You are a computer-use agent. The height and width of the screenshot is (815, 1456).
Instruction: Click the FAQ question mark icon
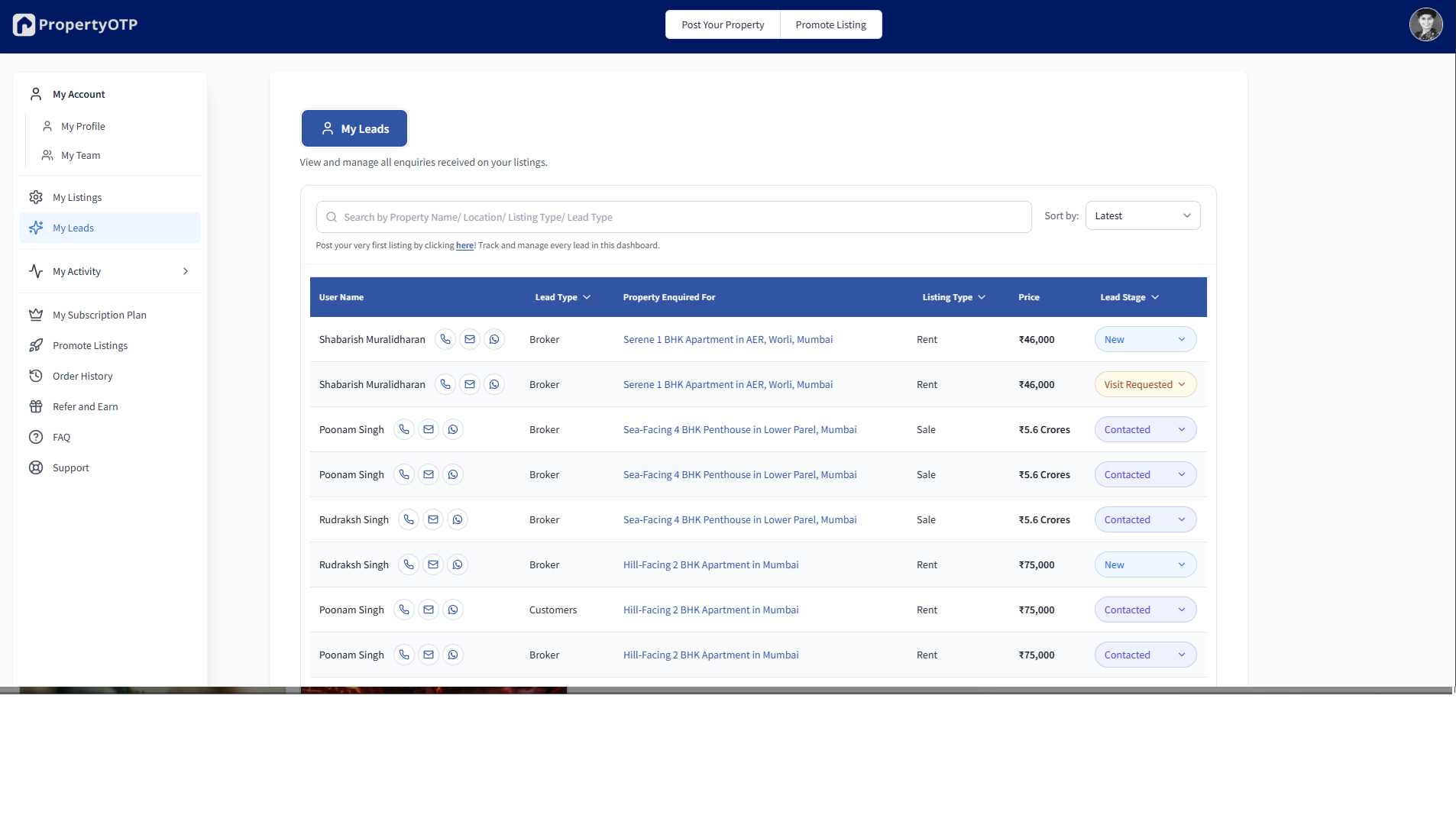pos(36,437)
